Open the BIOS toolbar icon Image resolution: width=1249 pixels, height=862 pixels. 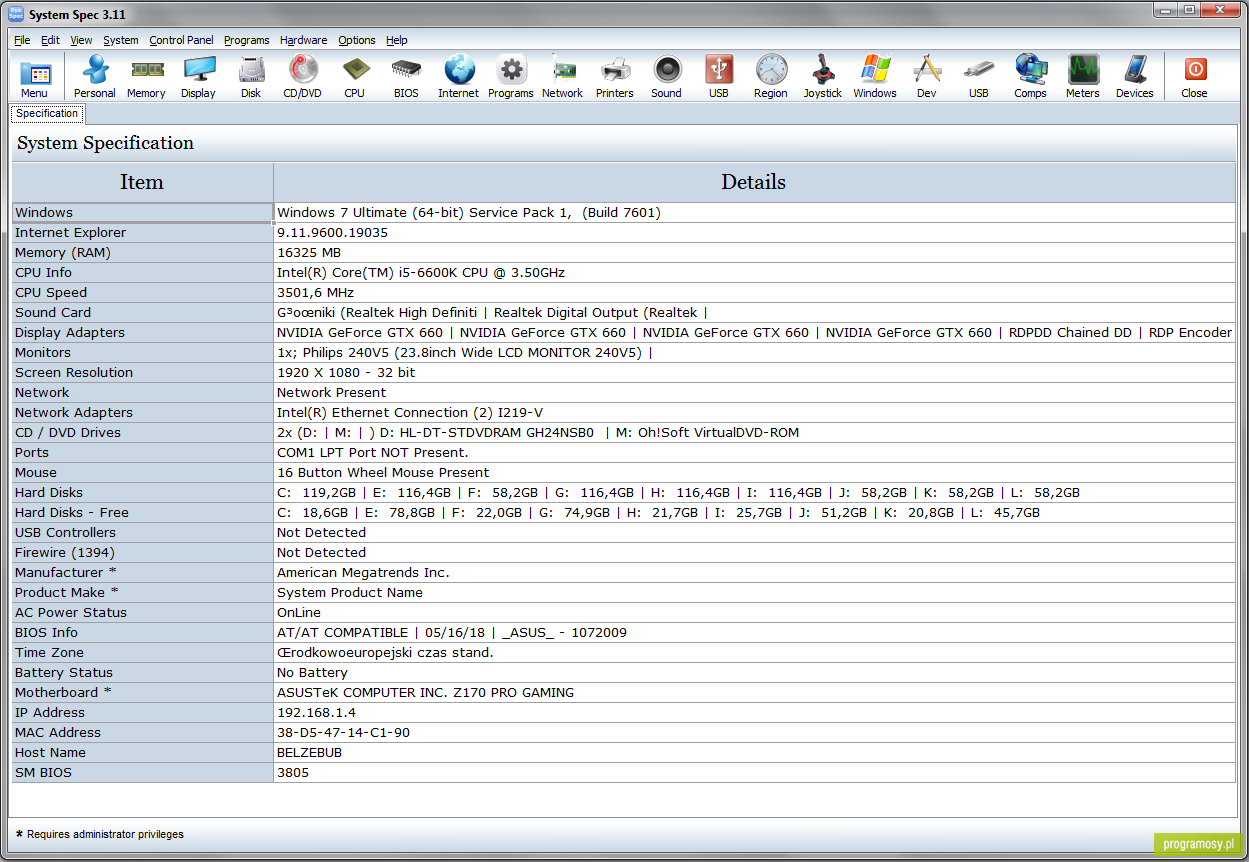(x=406, y=77)
